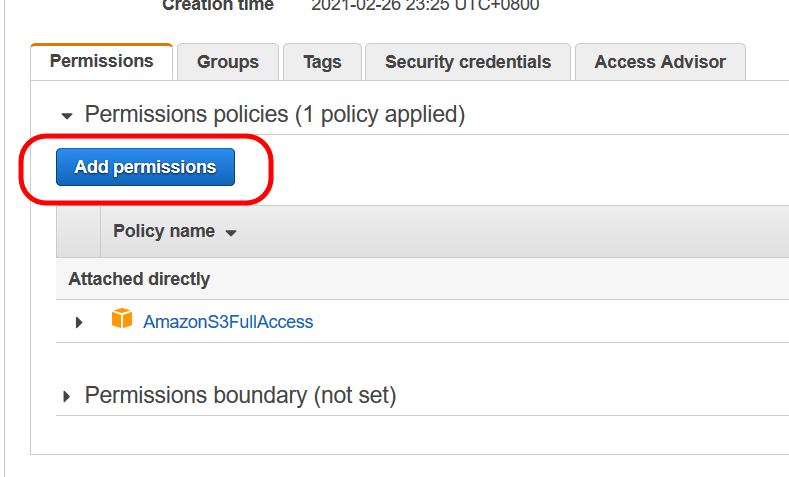Select the Tags tab
Viewport: 789px width, 477px height.
322,62
